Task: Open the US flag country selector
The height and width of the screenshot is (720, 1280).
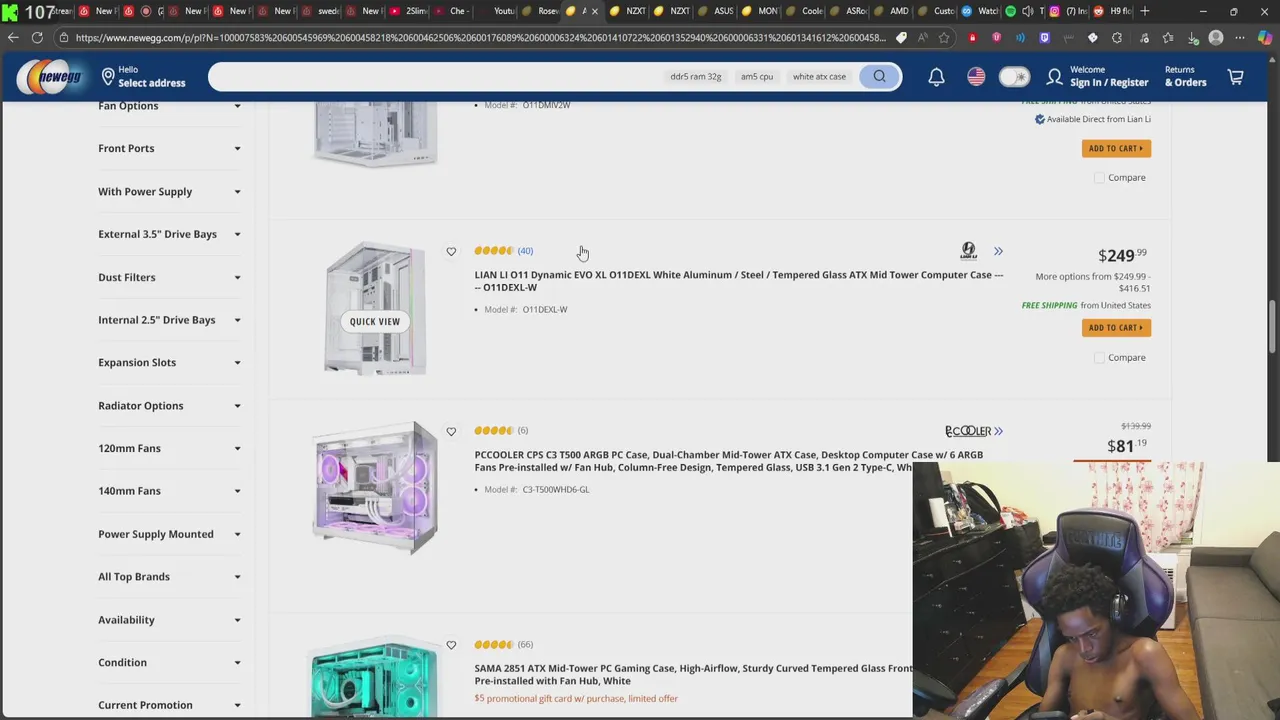Action: pyautogui.click(x=976, y=77)
